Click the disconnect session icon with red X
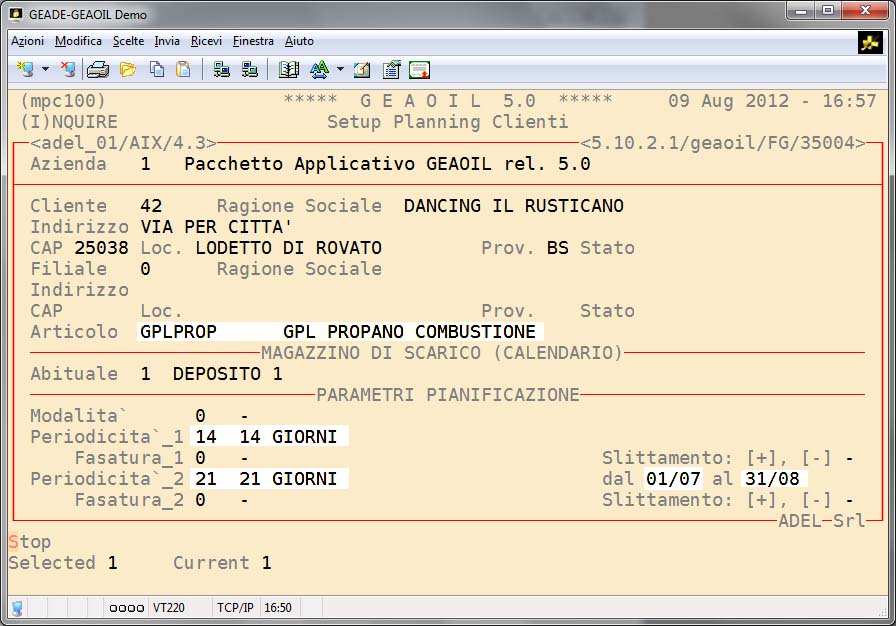This screenshot has width=896, height=626. click(67, 69)
